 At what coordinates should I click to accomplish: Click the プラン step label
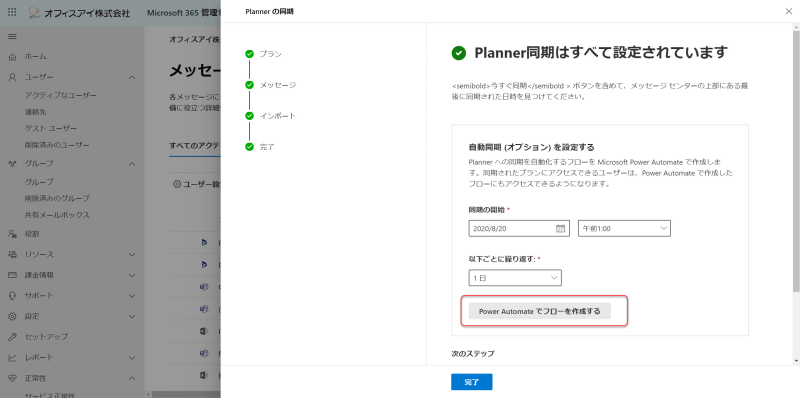[x=270, y=54]
